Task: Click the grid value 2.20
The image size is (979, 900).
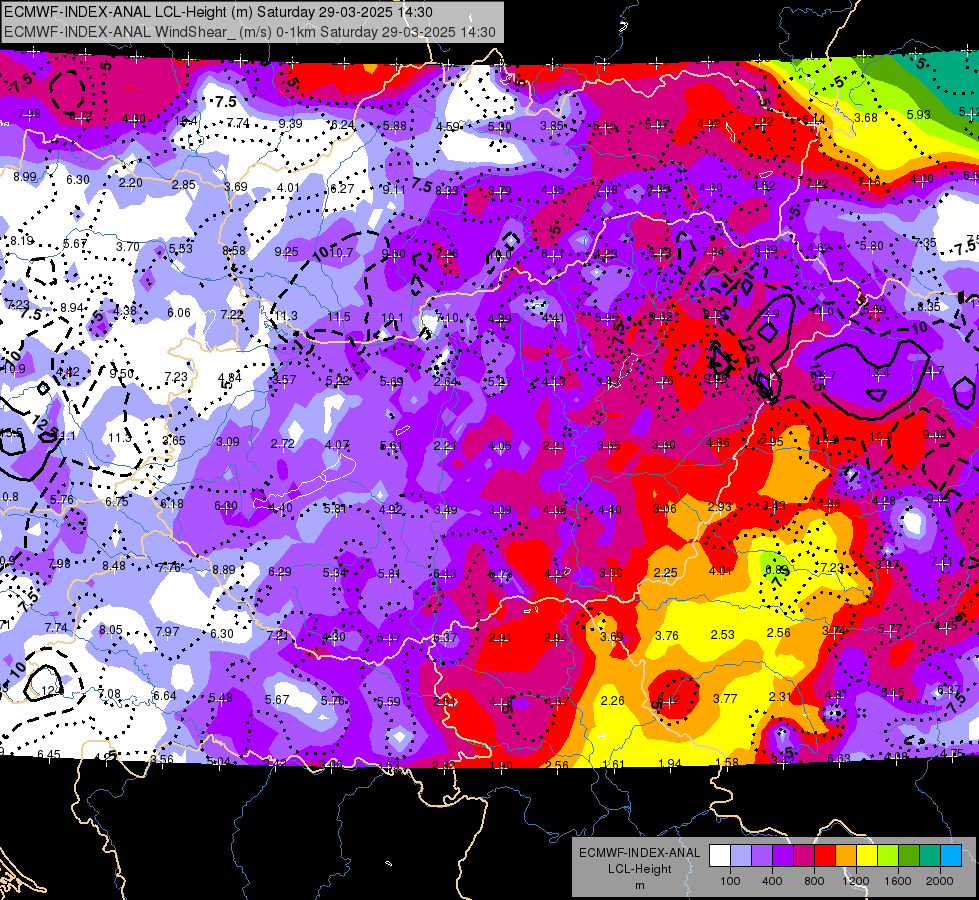Action: click(130, 182)
